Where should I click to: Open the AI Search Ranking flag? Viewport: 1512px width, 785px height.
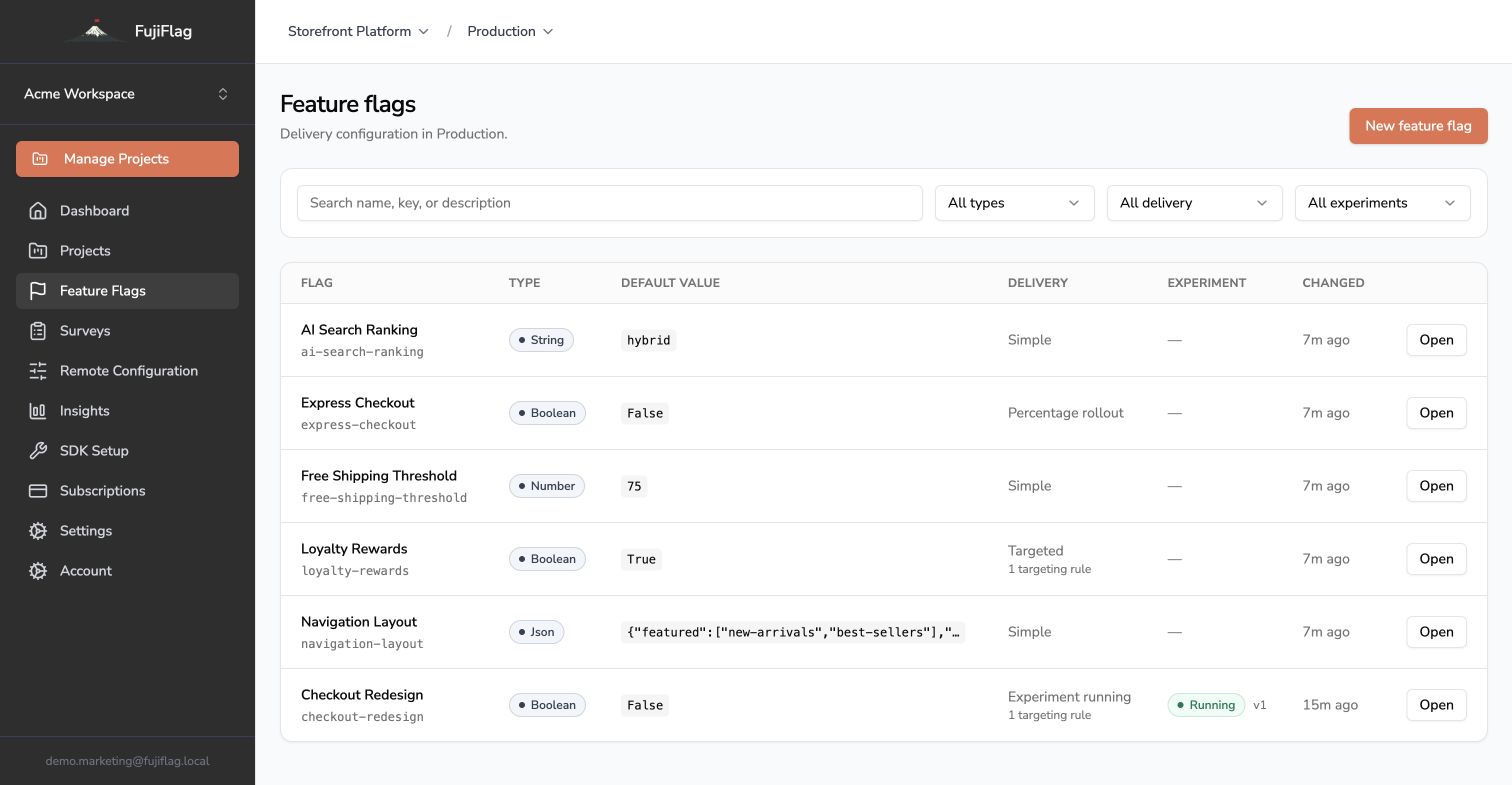[1436, 340]
